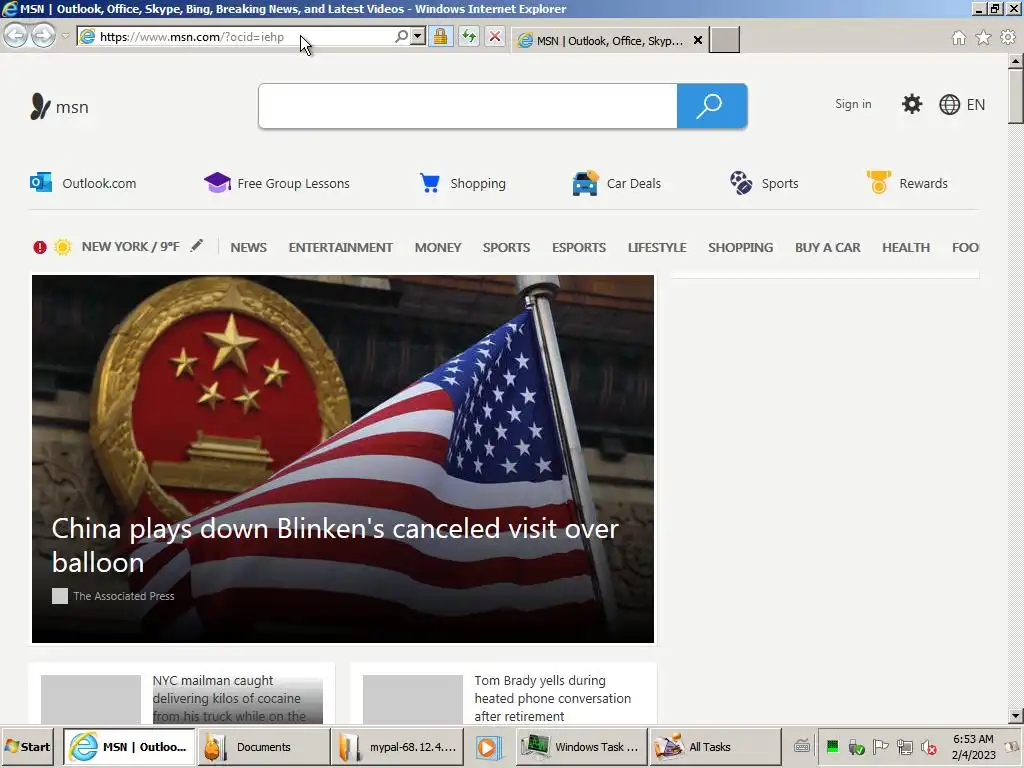Image resolution: width=1024 pixels, height=768 pixels.
Task: Click the sunny weather icon
Action: (x=63, y=247)
